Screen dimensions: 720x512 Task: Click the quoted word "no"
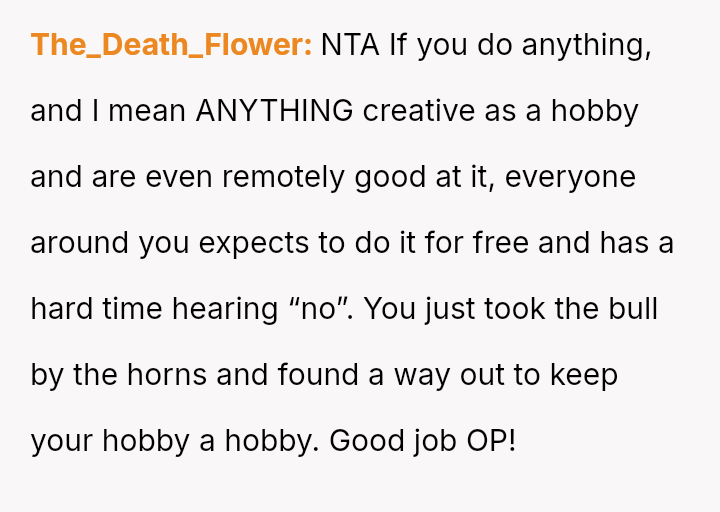(x=318, y=309)
